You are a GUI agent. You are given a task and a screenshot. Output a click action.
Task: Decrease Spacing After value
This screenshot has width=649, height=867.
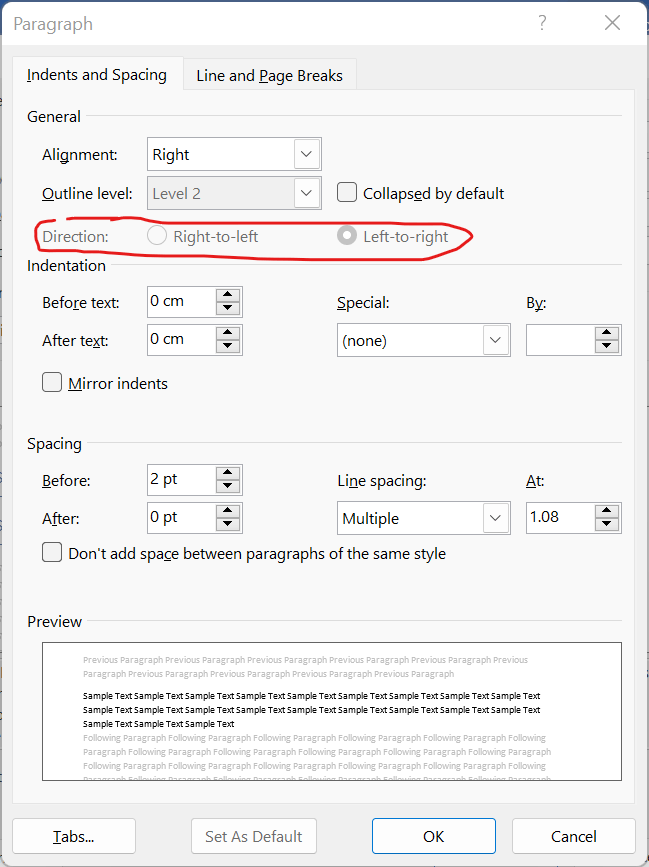click(x=228, y=525)
